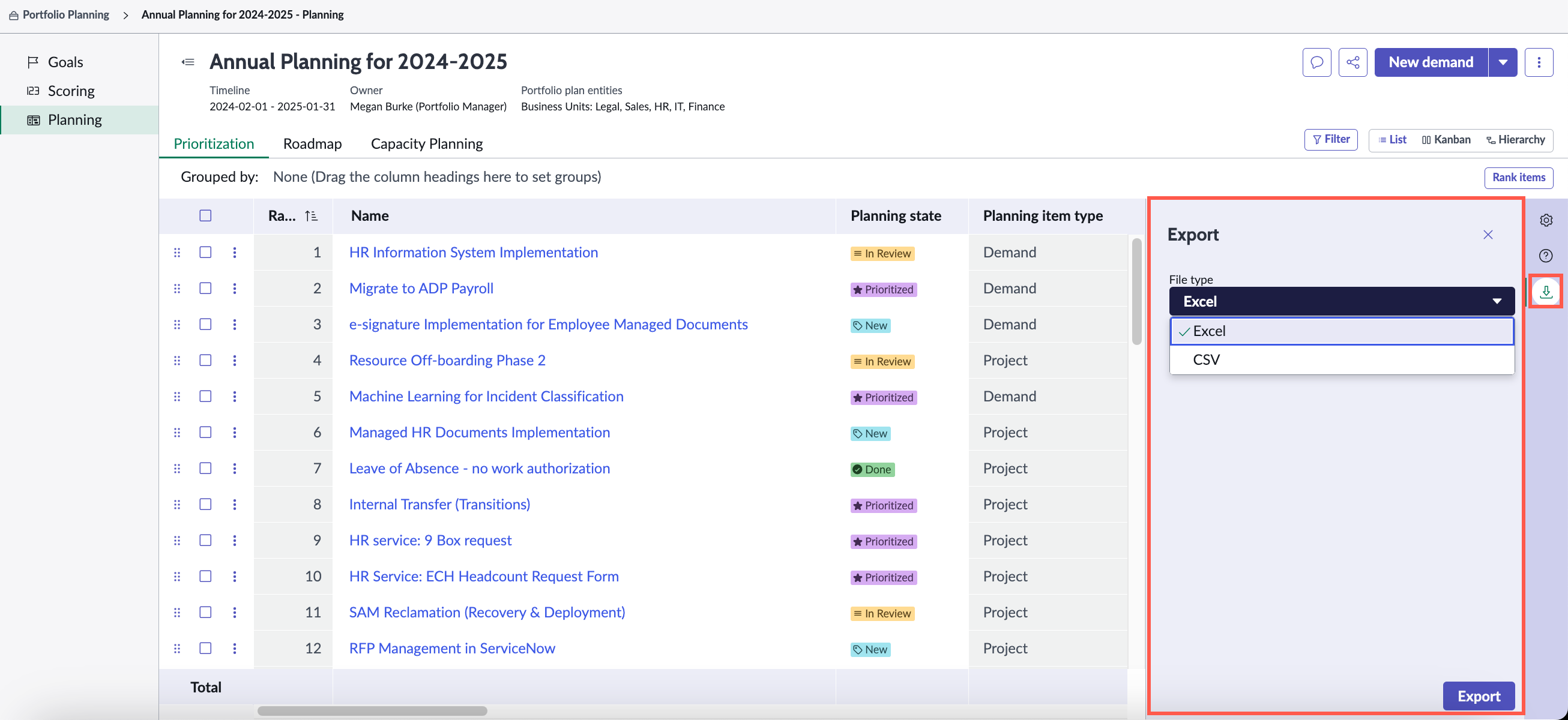The height and width of the screenshot is (720, 1568).
Task: Check the box for HR Information System Implementation
Action: [205, 252]
